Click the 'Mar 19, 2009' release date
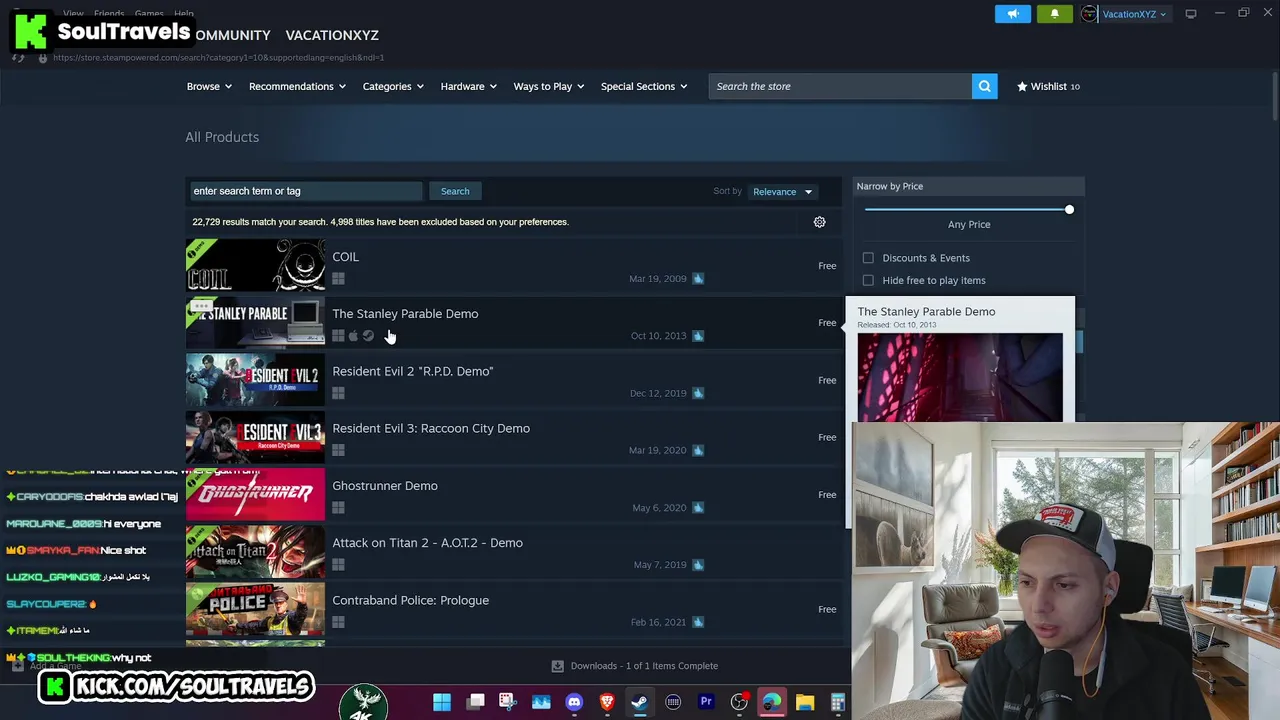 point(658,279)
